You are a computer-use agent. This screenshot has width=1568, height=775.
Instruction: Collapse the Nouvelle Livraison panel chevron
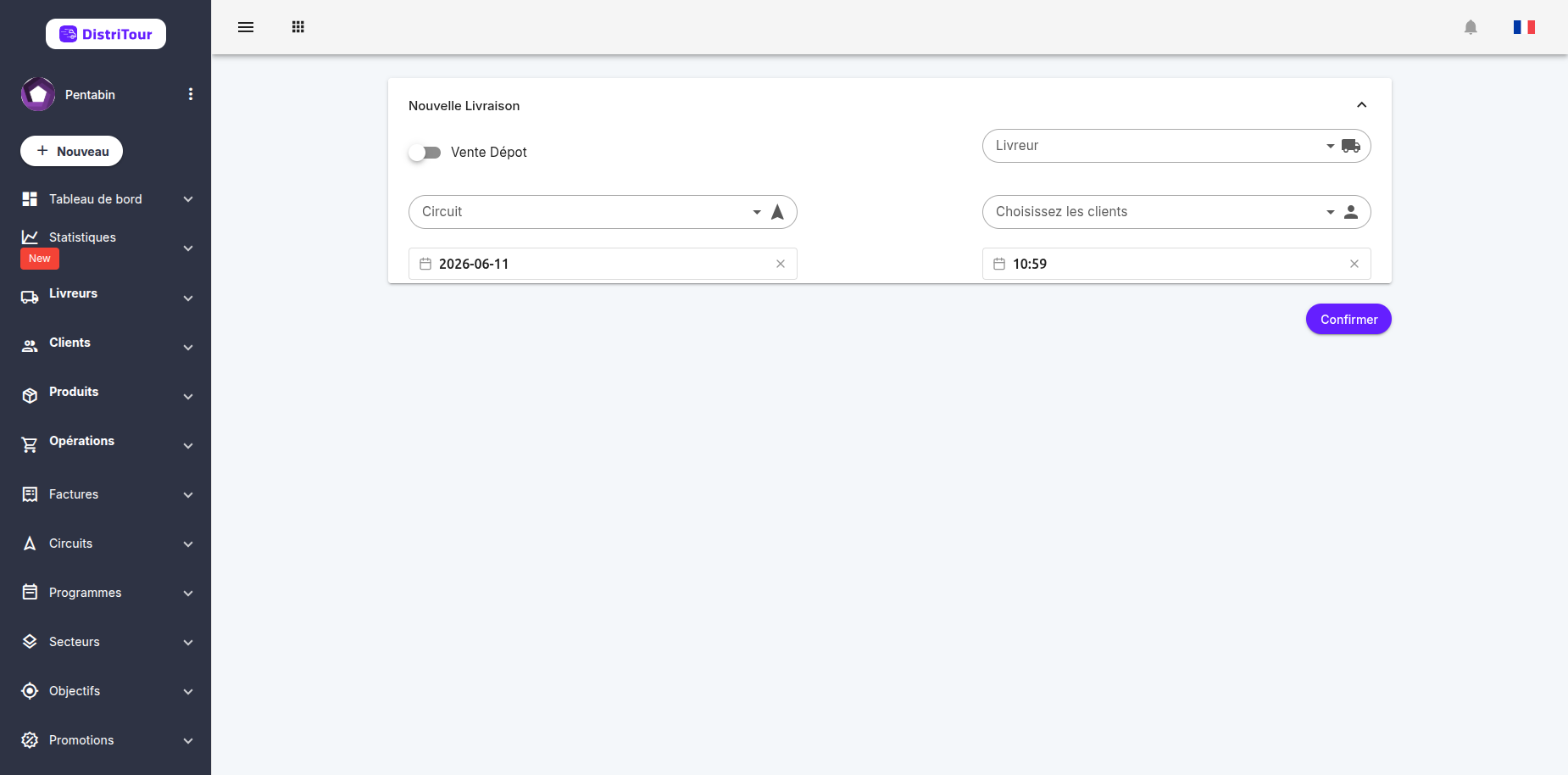[x=1362, y=105]
